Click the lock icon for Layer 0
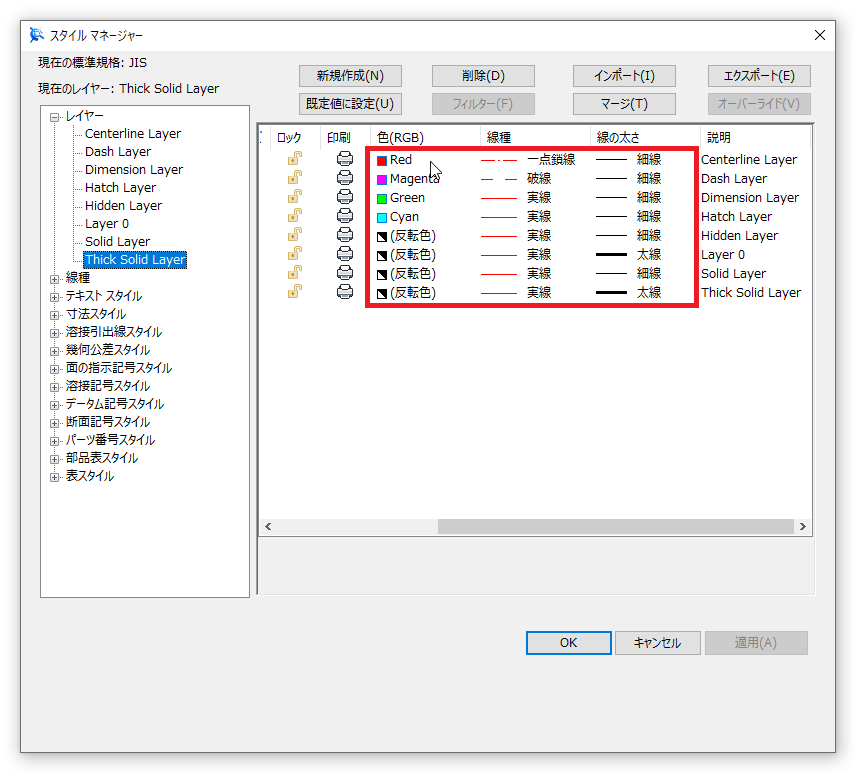The height and width of the screenshot is (773, 856). pos(295,254)
